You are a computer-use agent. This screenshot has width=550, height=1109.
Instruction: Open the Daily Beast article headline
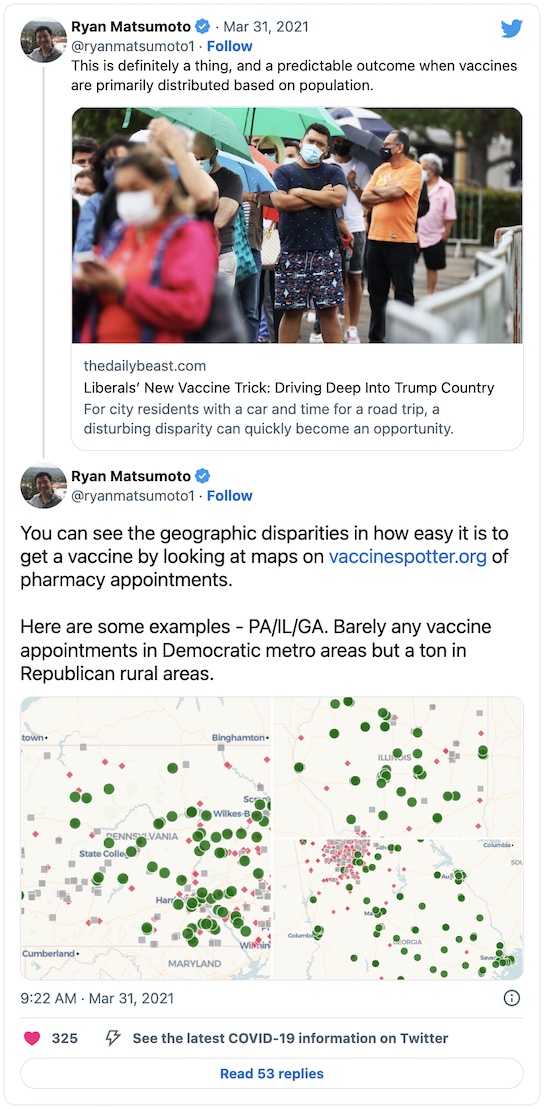(x=288, y=388)
